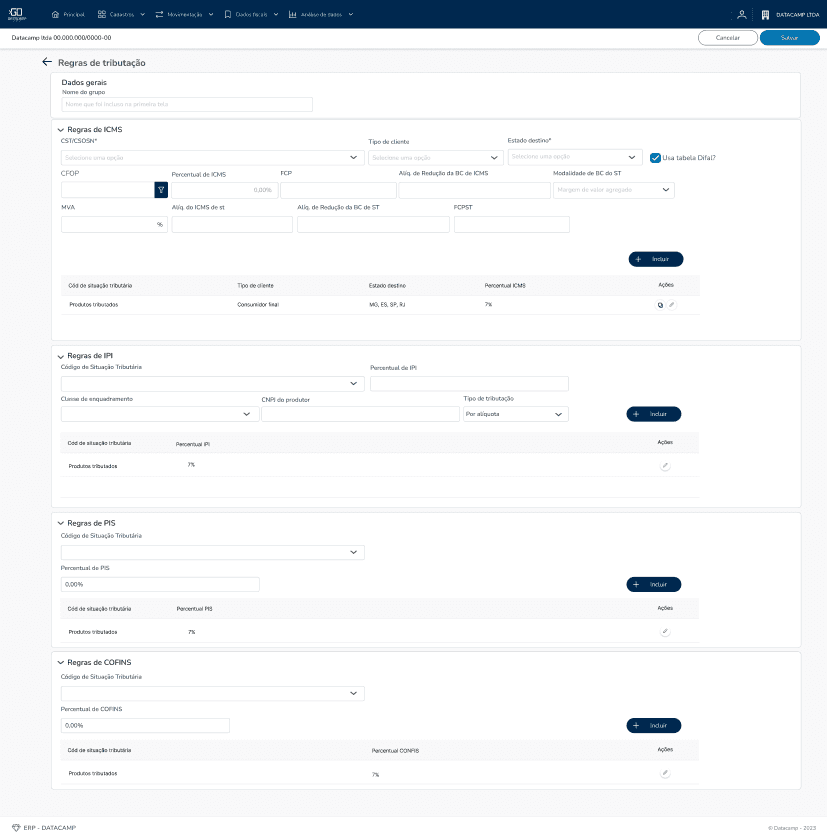Collapse the Regras de ICMS section

60,129
